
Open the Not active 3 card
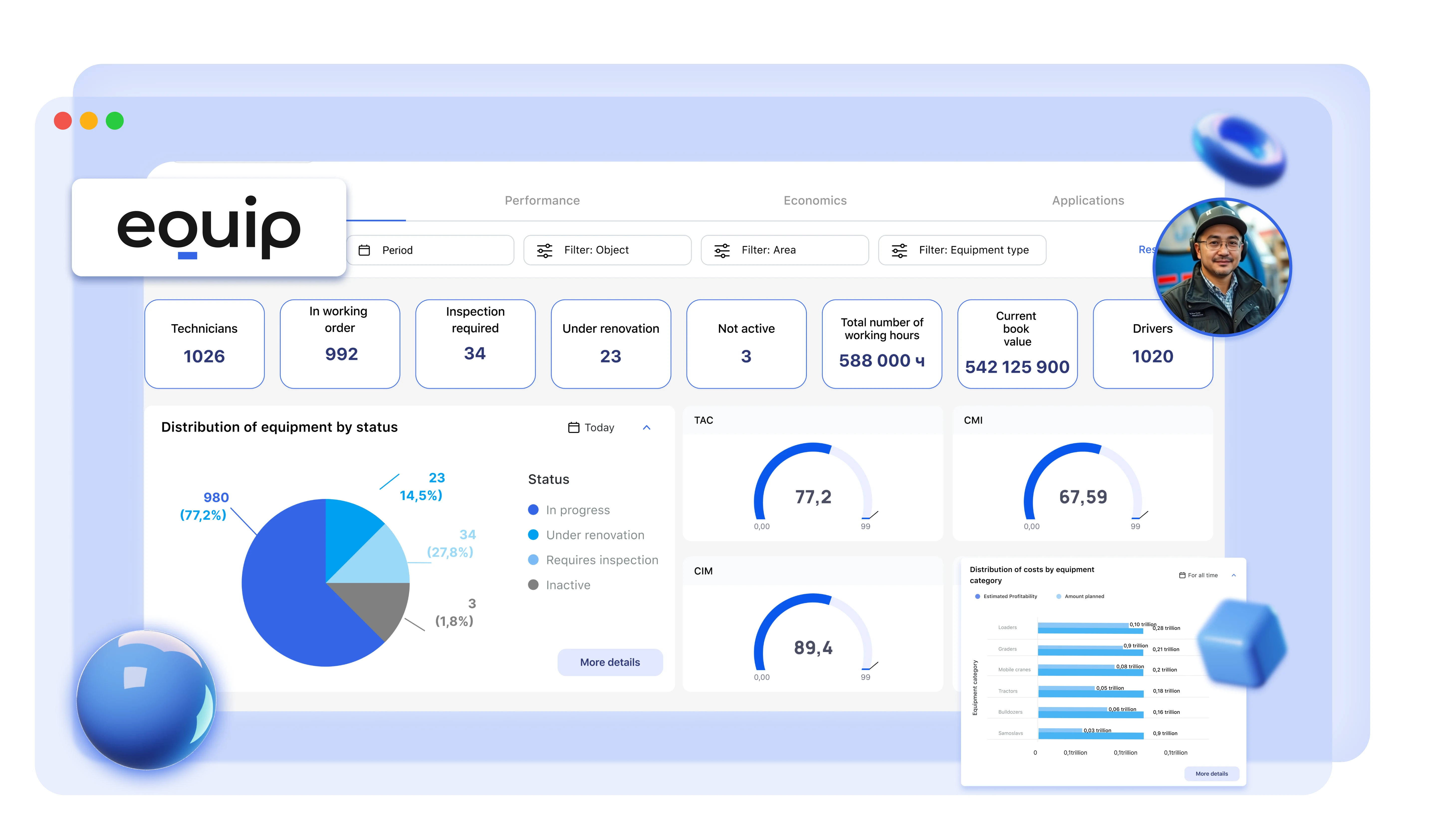746,344
